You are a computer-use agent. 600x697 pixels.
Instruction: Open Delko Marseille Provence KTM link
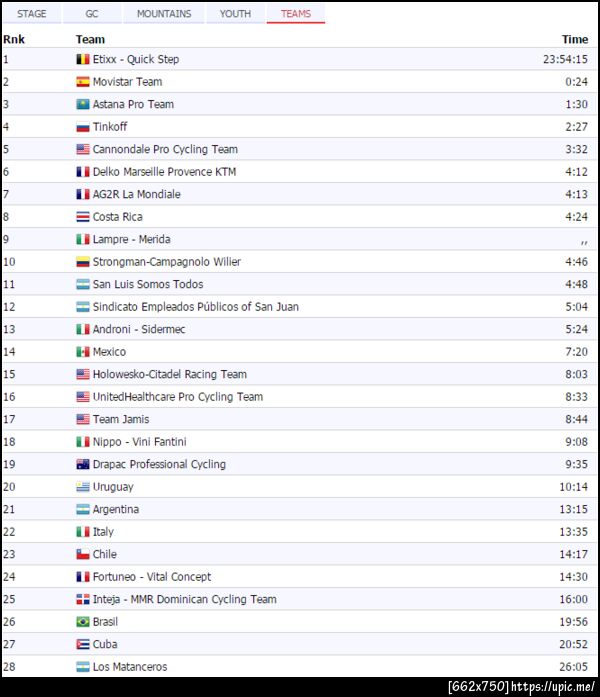click(x=164, y=172)
